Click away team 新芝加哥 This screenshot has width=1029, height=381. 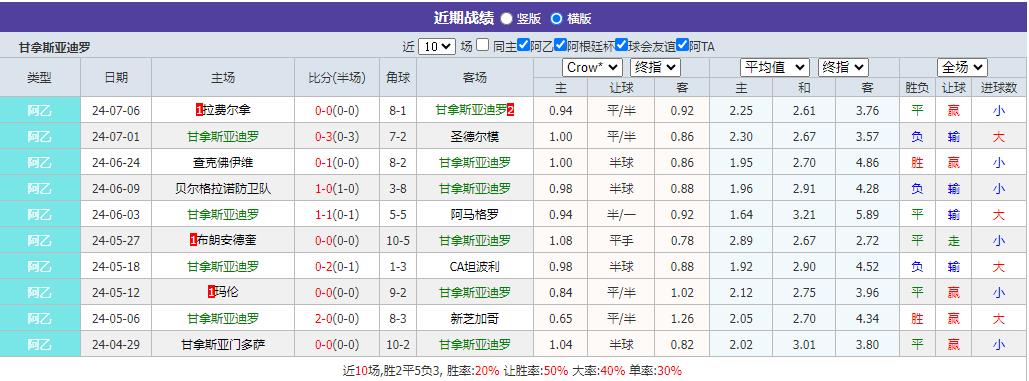coord(474,319)
